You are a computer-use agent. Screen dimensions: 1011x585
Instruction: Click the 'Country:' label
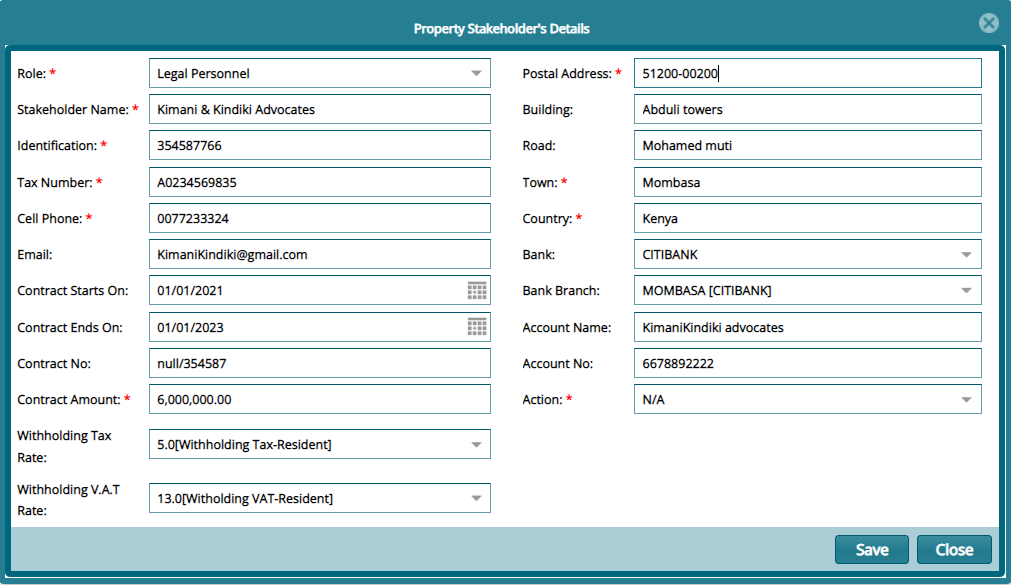(547, 219)
